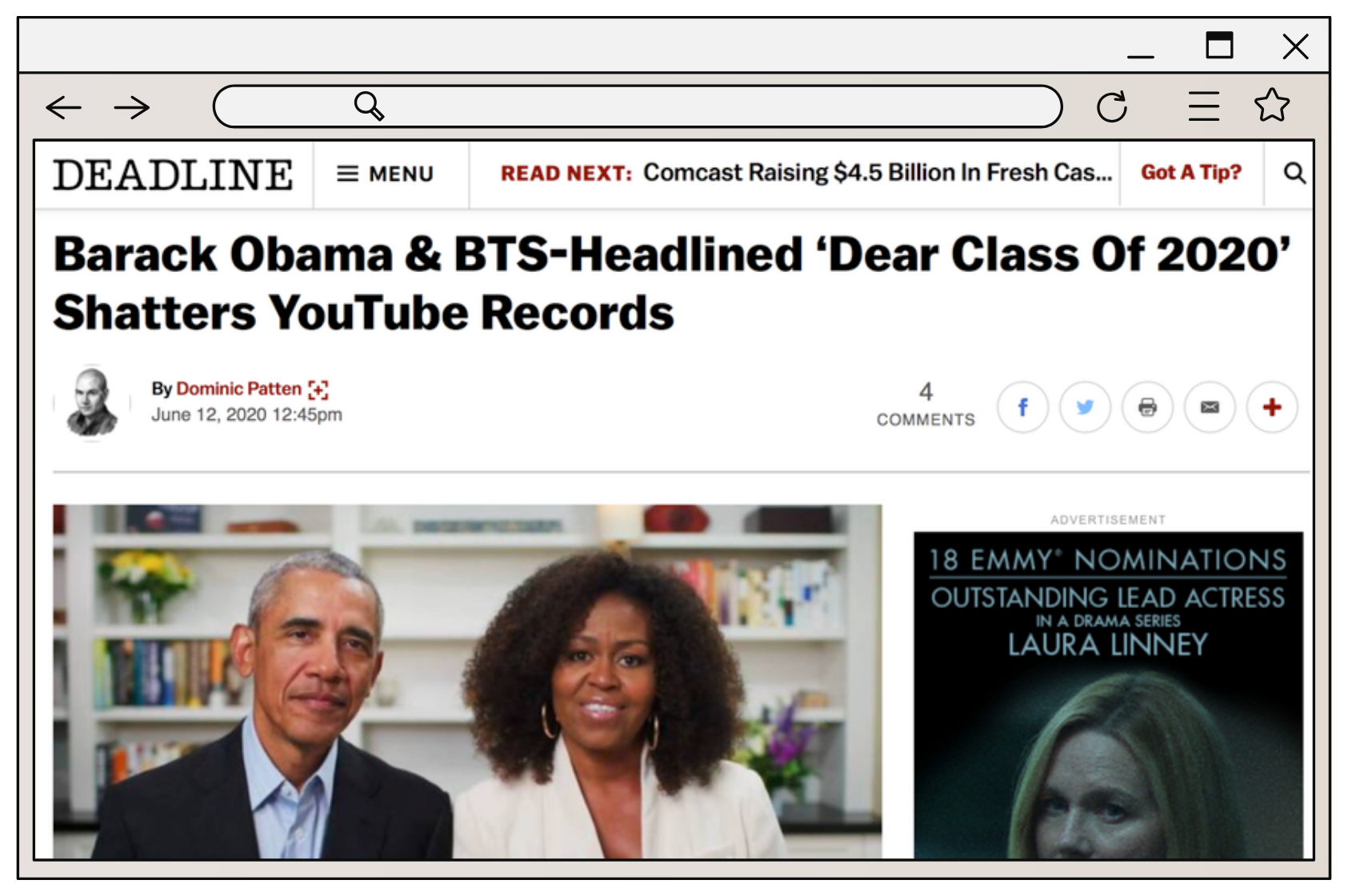Viewport: 1348px width, 896px height.
Task: Show more sharing options plus icon
Action: pos(1272,407)
